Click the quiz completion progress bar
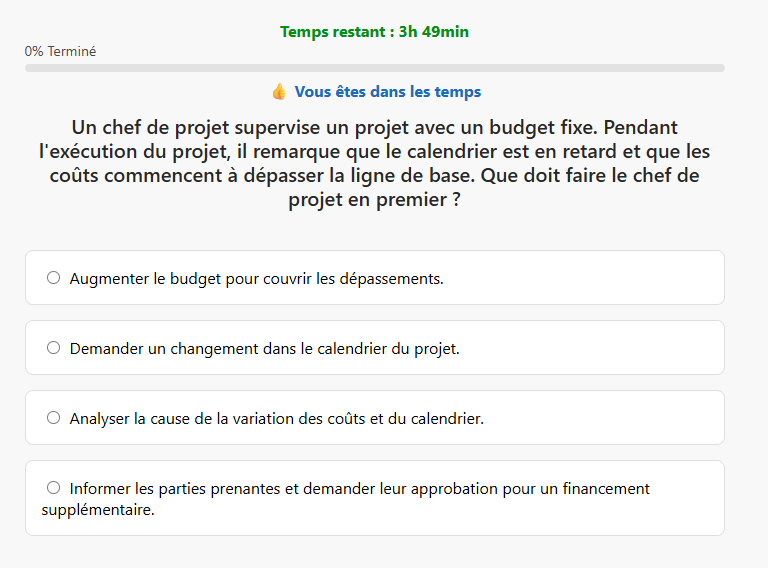The image size is (768, 568). (375, 68)
